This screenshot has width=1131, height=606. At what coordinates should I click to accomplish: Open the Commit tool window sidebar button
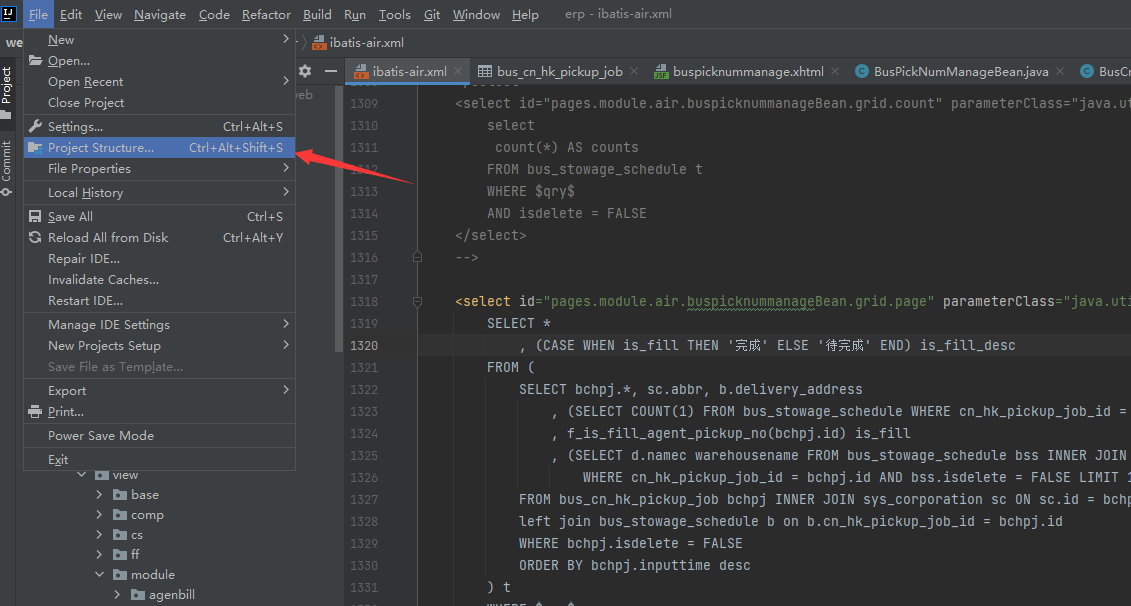6,167
